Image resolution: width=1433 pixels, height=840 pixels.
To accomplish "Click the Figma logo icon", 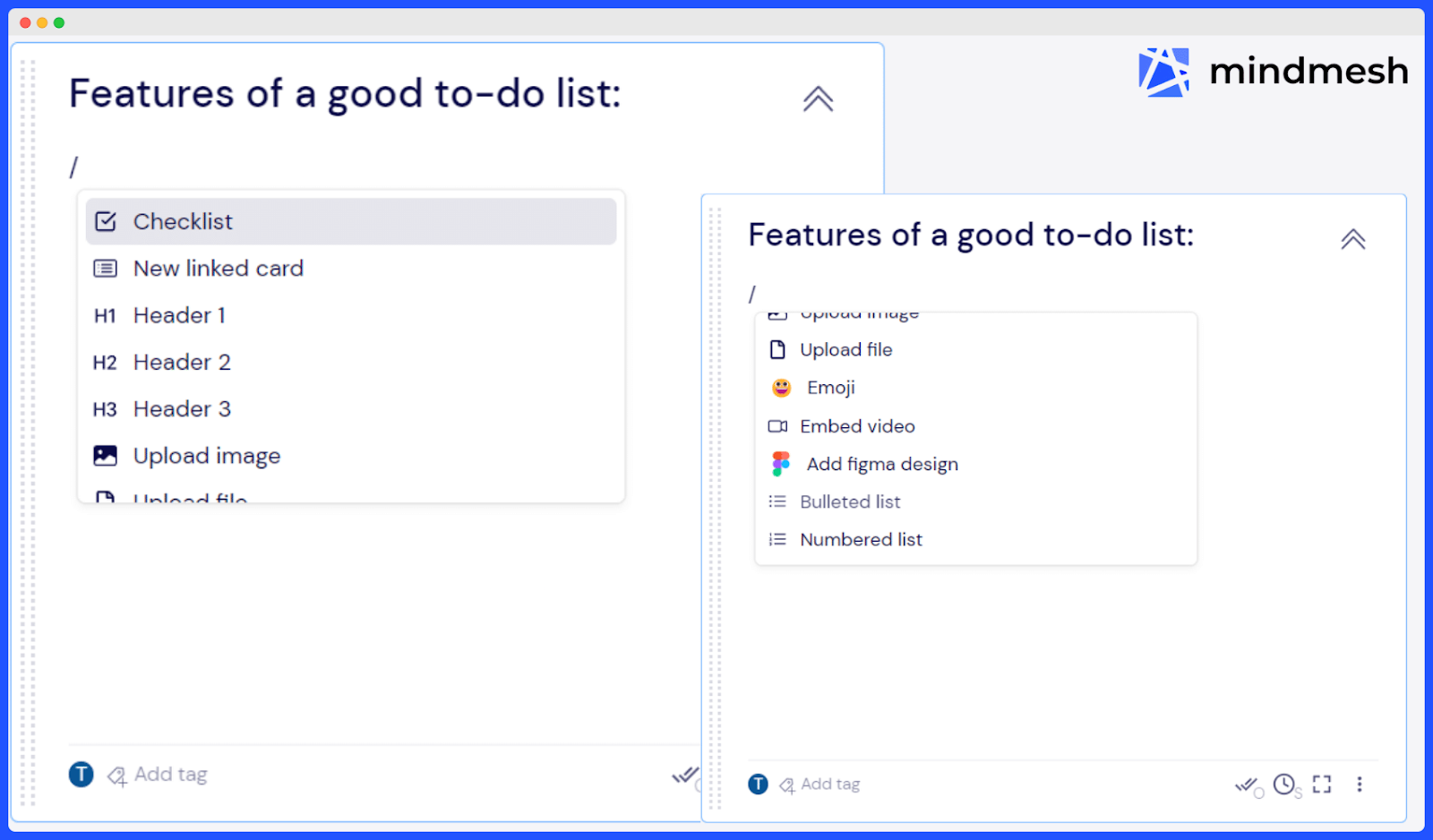I will (x=781, y=464).
